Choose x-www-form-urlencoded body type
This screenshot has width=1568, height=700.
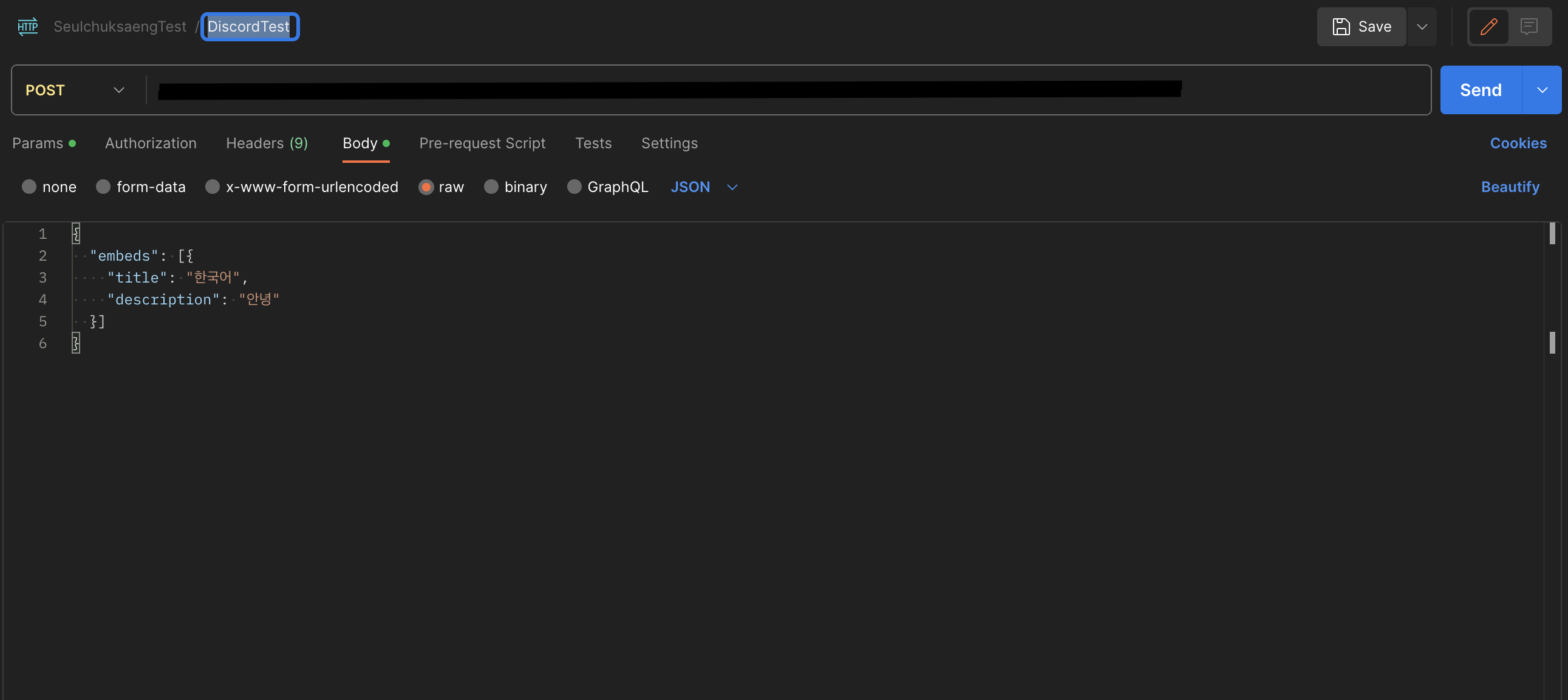[213, 187]
